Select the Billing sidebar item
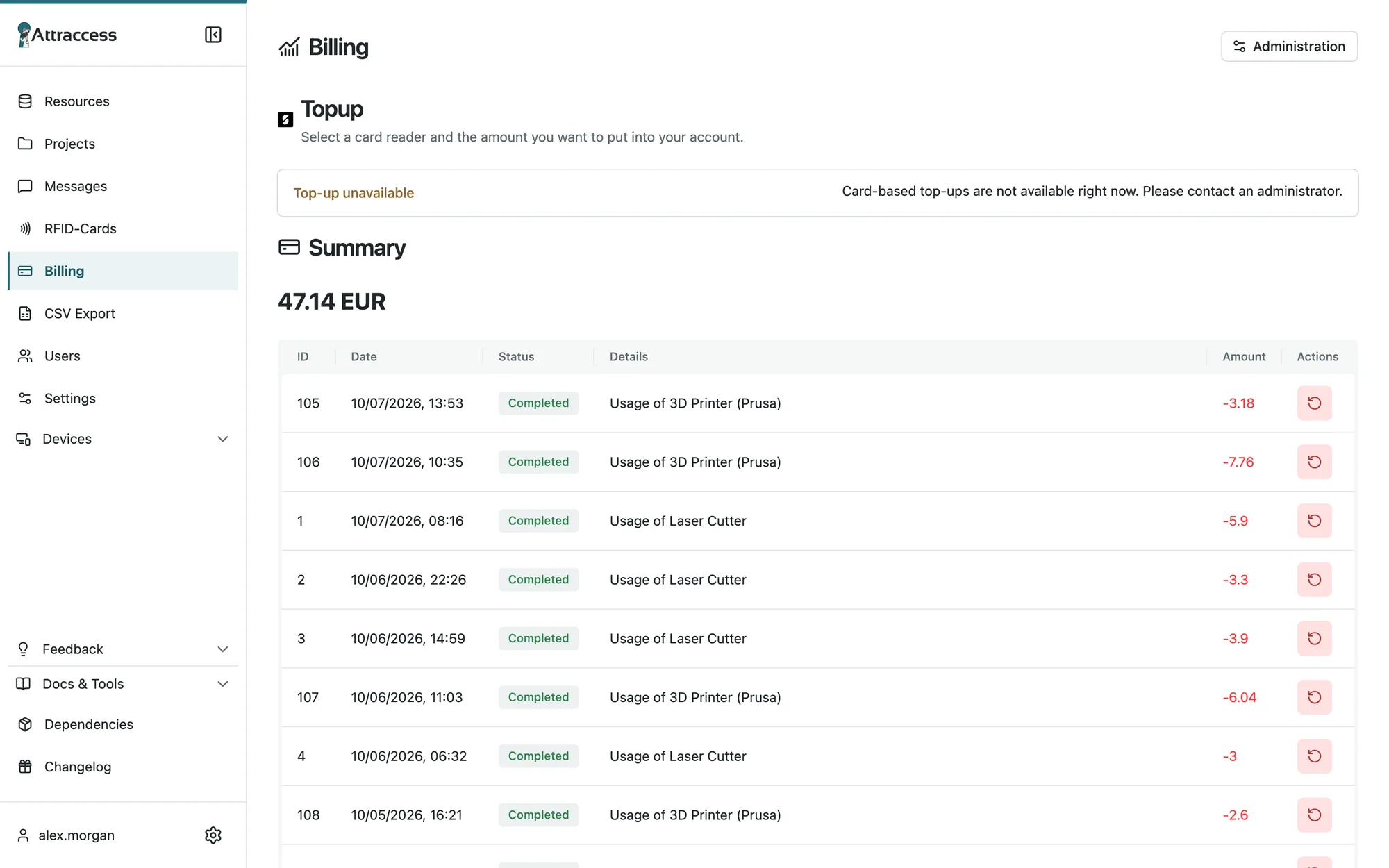 click(123, 271)
